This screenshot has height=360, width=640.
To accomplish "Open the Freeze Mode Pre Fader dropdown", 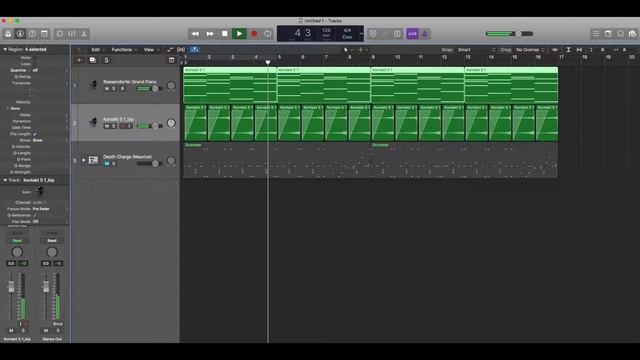I will coord(50,209).
